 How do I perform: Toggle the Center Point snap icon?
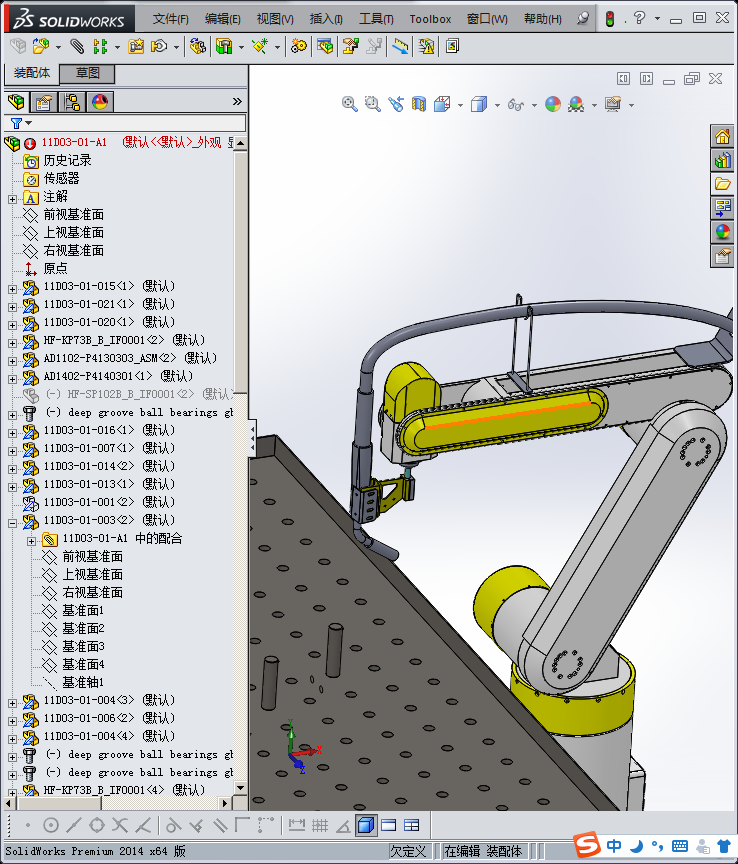tap(51, 825)
